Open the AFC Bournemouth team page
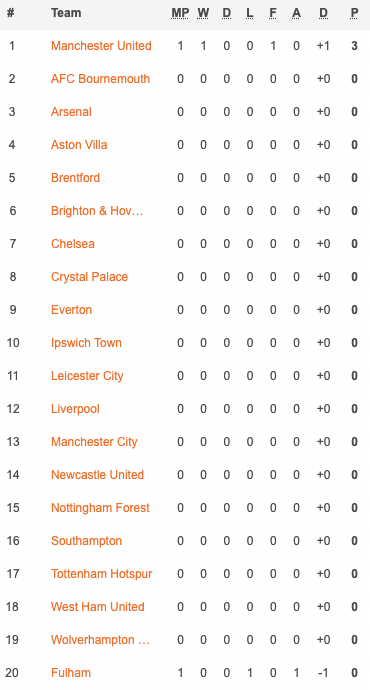Image resolution: width=370 pixels, height=690 pixels. click(100, 79)
